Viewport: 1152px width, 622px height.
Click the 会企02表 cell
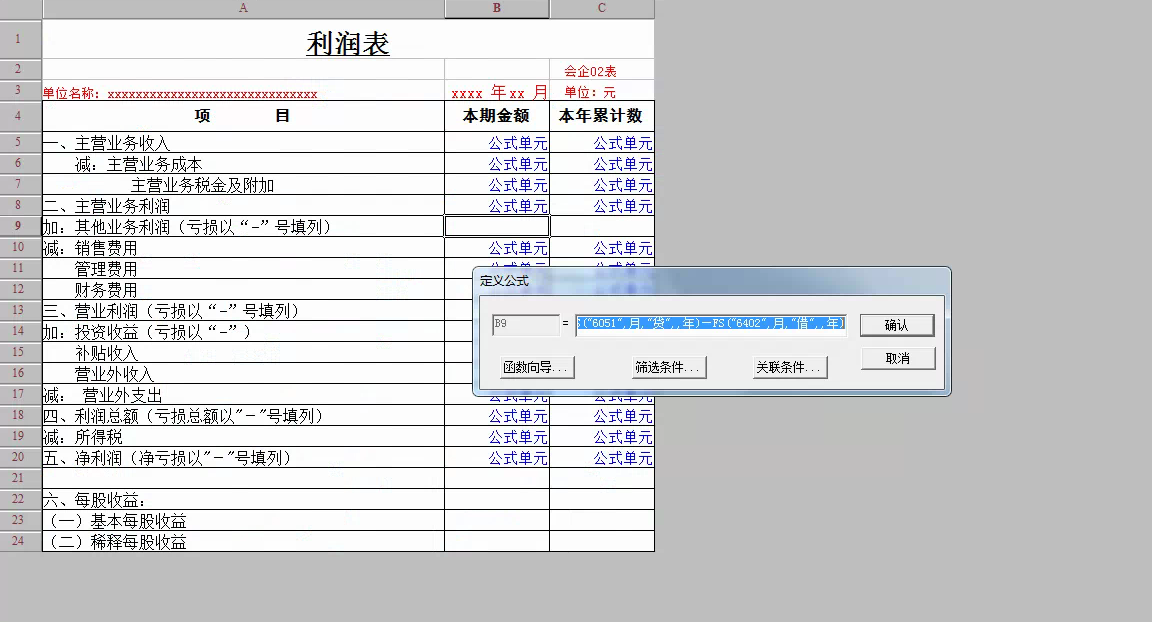[602, 70]
